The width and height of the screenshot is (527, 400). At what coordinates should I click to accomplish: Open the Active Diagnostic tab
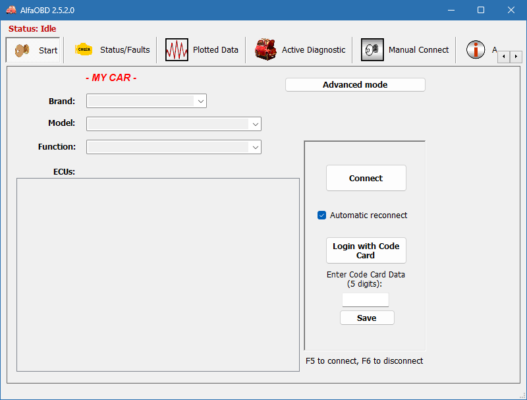(300, 50)
